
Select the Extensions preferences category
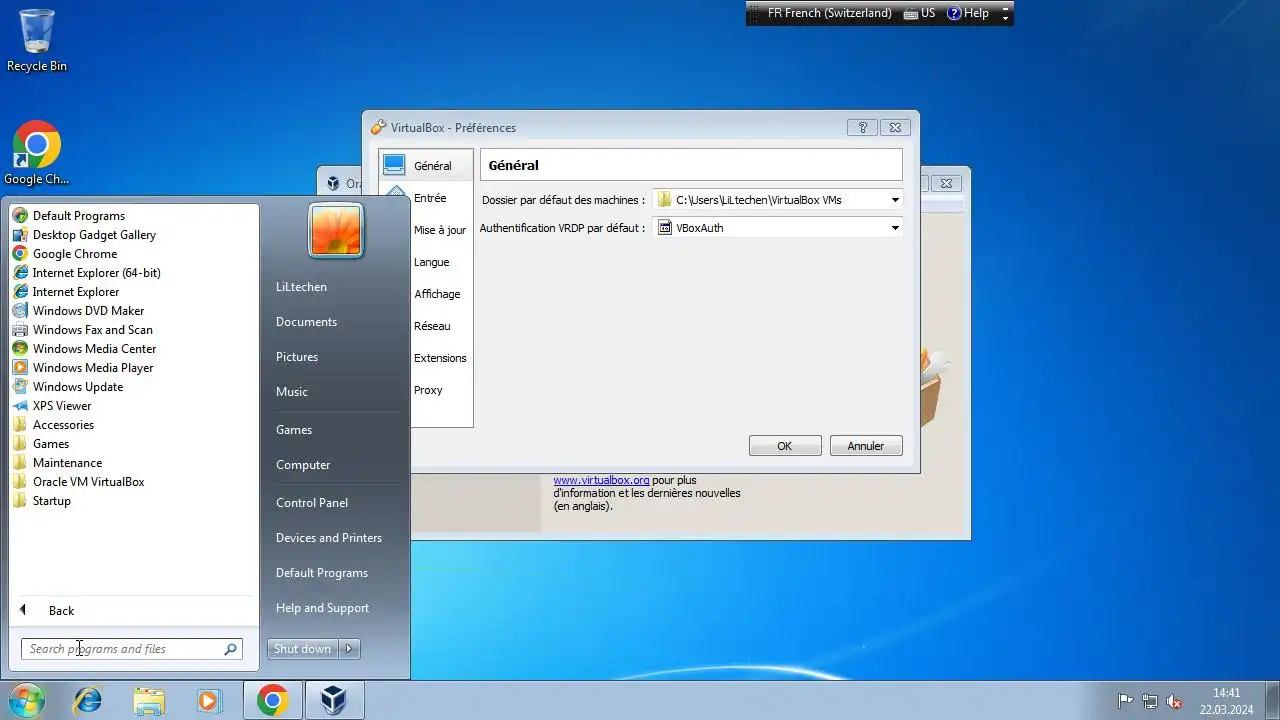(440, 358)
